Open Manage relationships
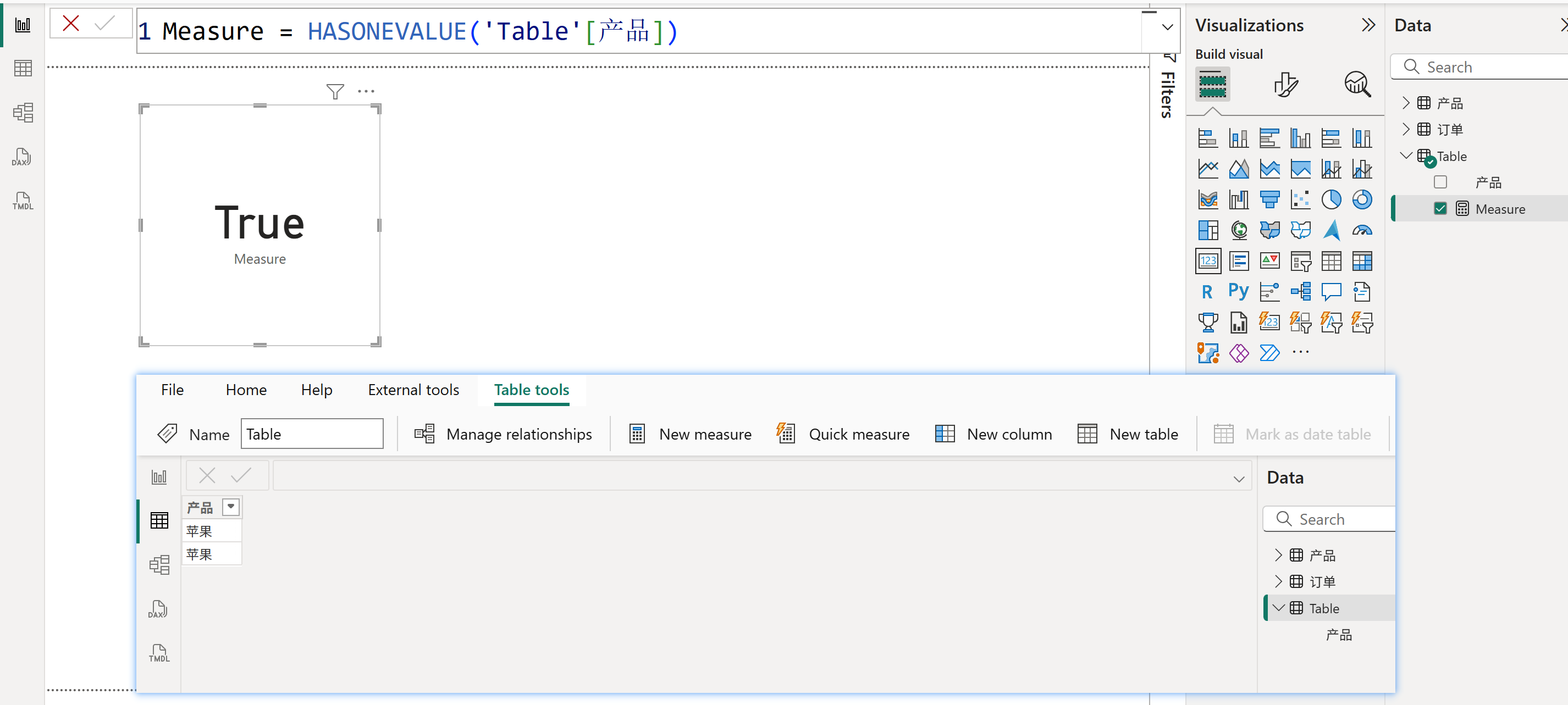The width and height of the screenshot is (1568, 705). [503, 434]
